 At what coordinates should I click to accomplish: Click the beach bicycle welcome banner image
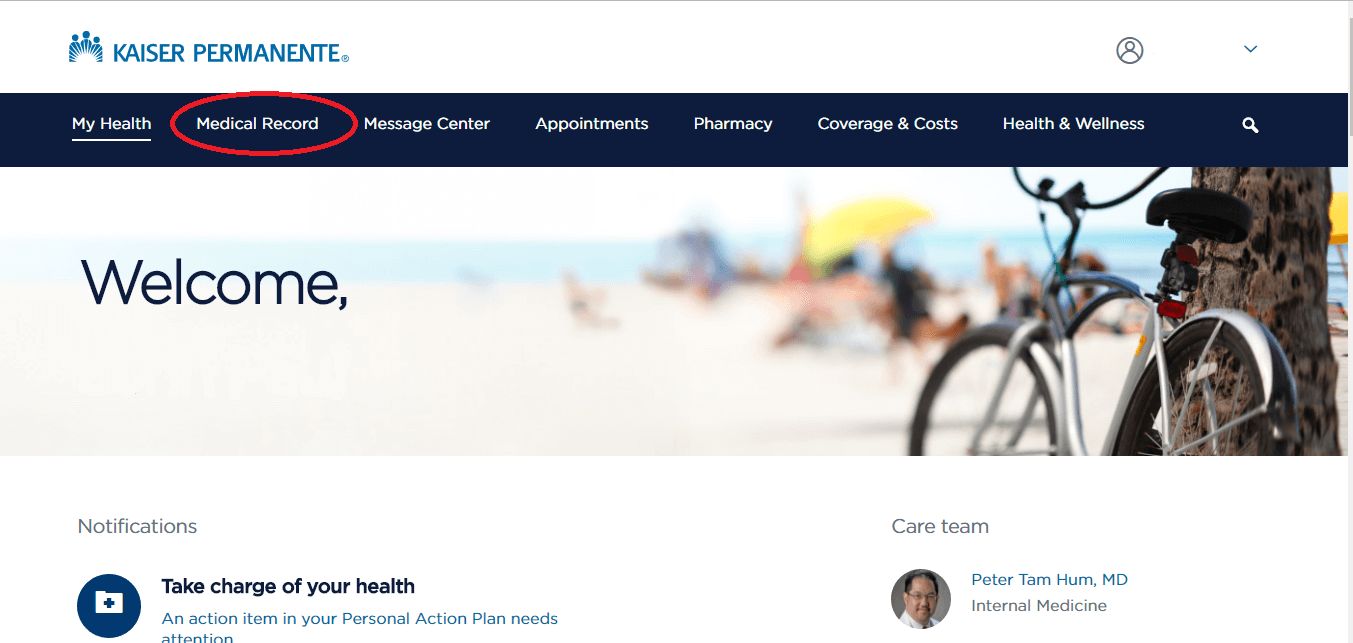(674, 311)
